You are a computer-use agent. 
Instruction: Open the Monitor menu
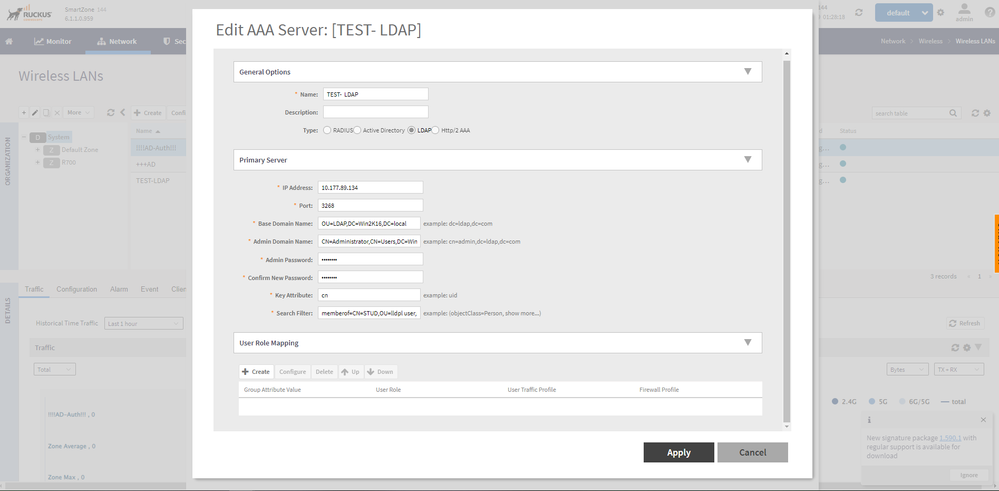point(53,42)
